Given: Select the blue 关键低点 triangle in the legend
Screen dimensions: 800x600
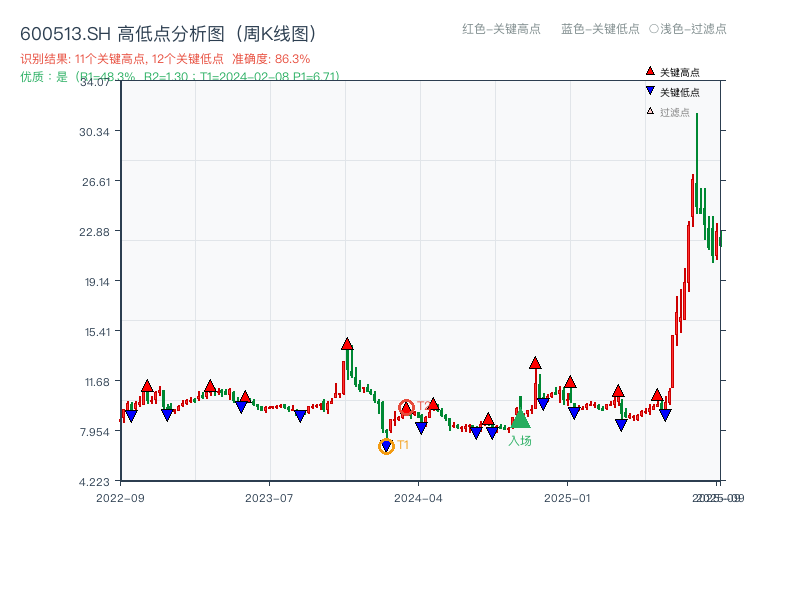Looking at the screenshot, I should [649, 92].
